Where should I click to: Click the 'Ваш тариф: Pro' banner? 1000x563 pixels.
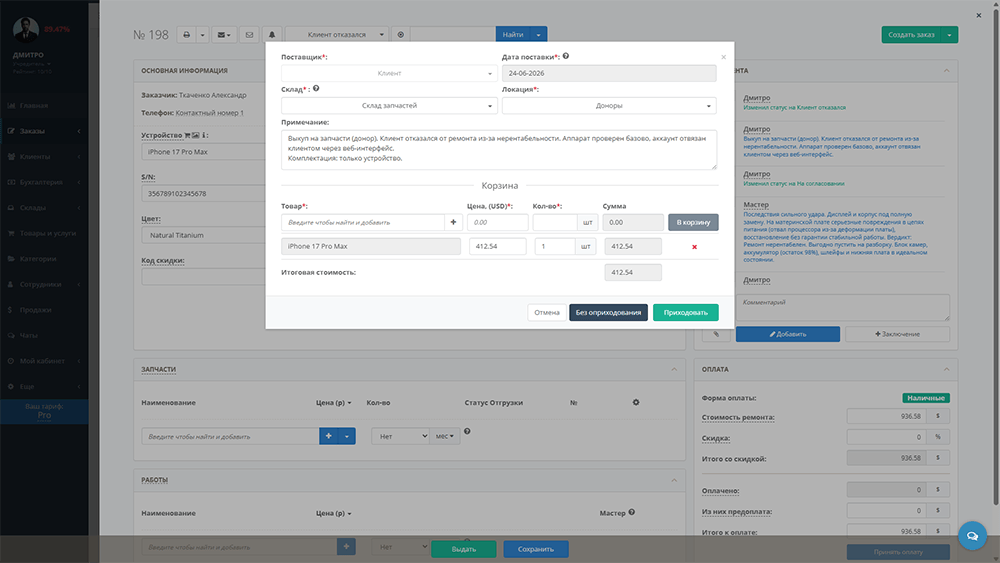point(44,411)
